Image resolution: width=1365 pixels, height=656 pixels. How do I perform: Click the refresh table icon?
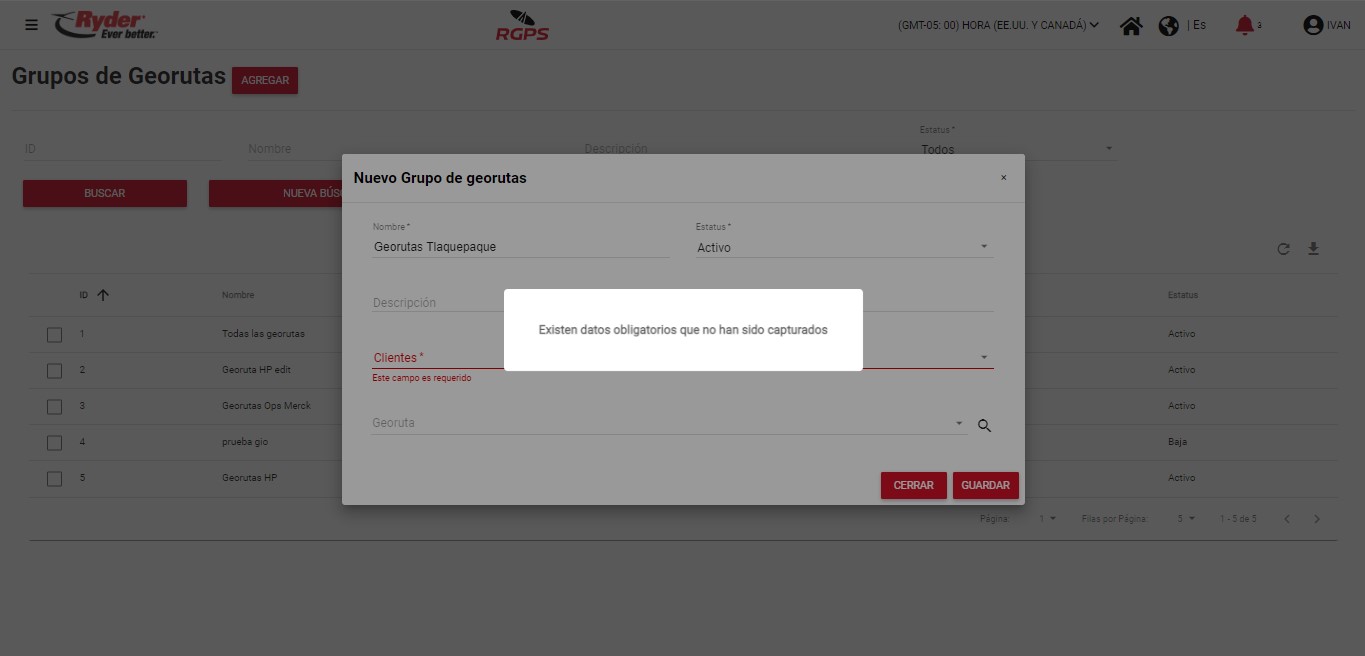point(1283,249)
